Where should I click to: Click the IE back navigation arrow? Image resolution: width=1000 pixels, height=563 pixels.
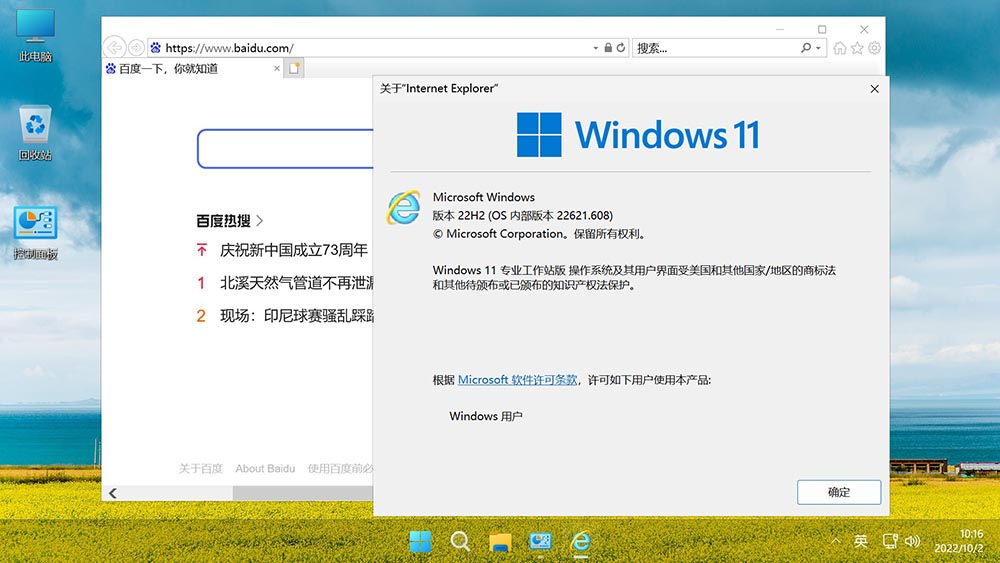point(114,48)
